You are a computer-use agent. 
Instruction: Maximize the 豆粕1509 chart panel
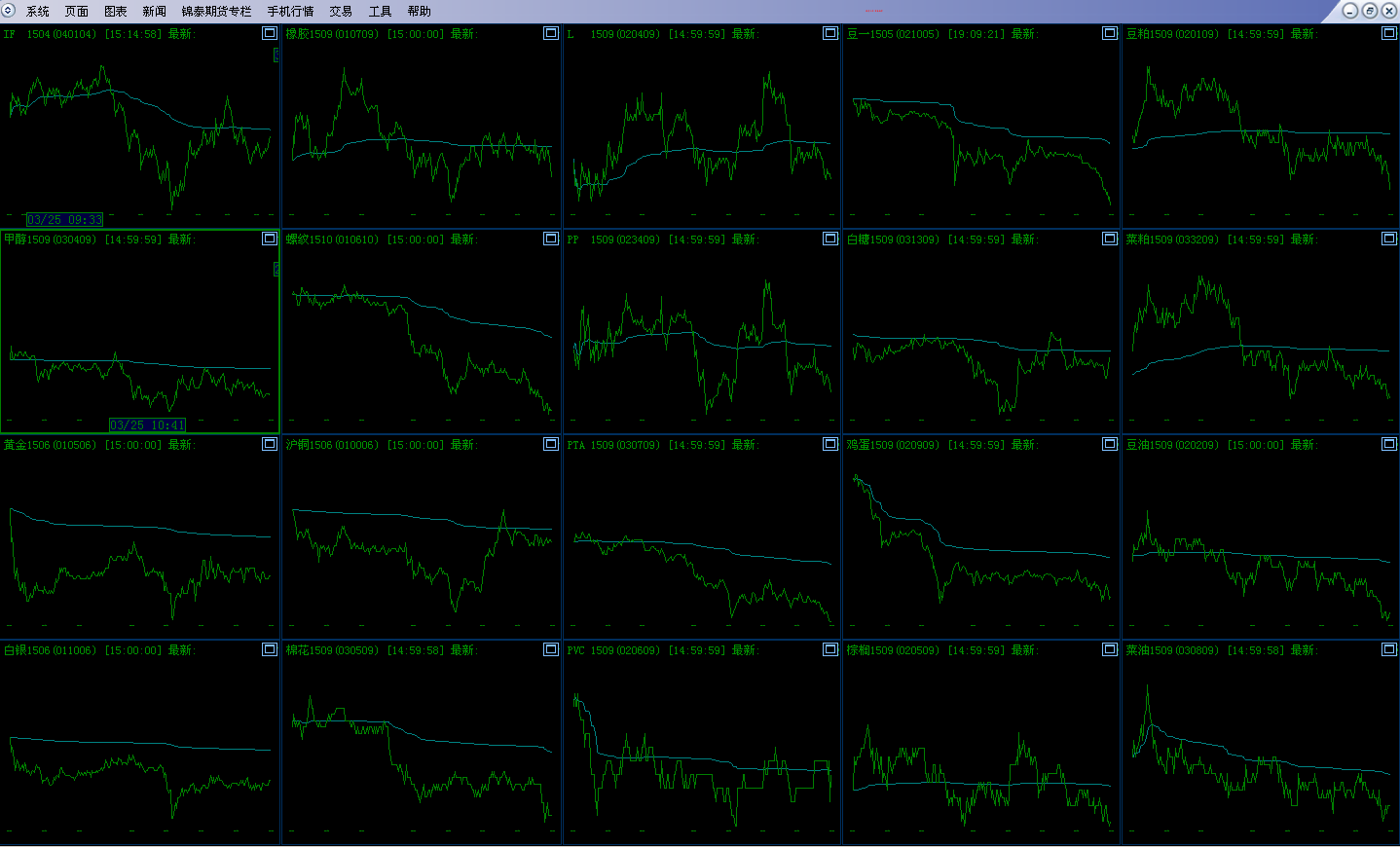click(1389, 33)
